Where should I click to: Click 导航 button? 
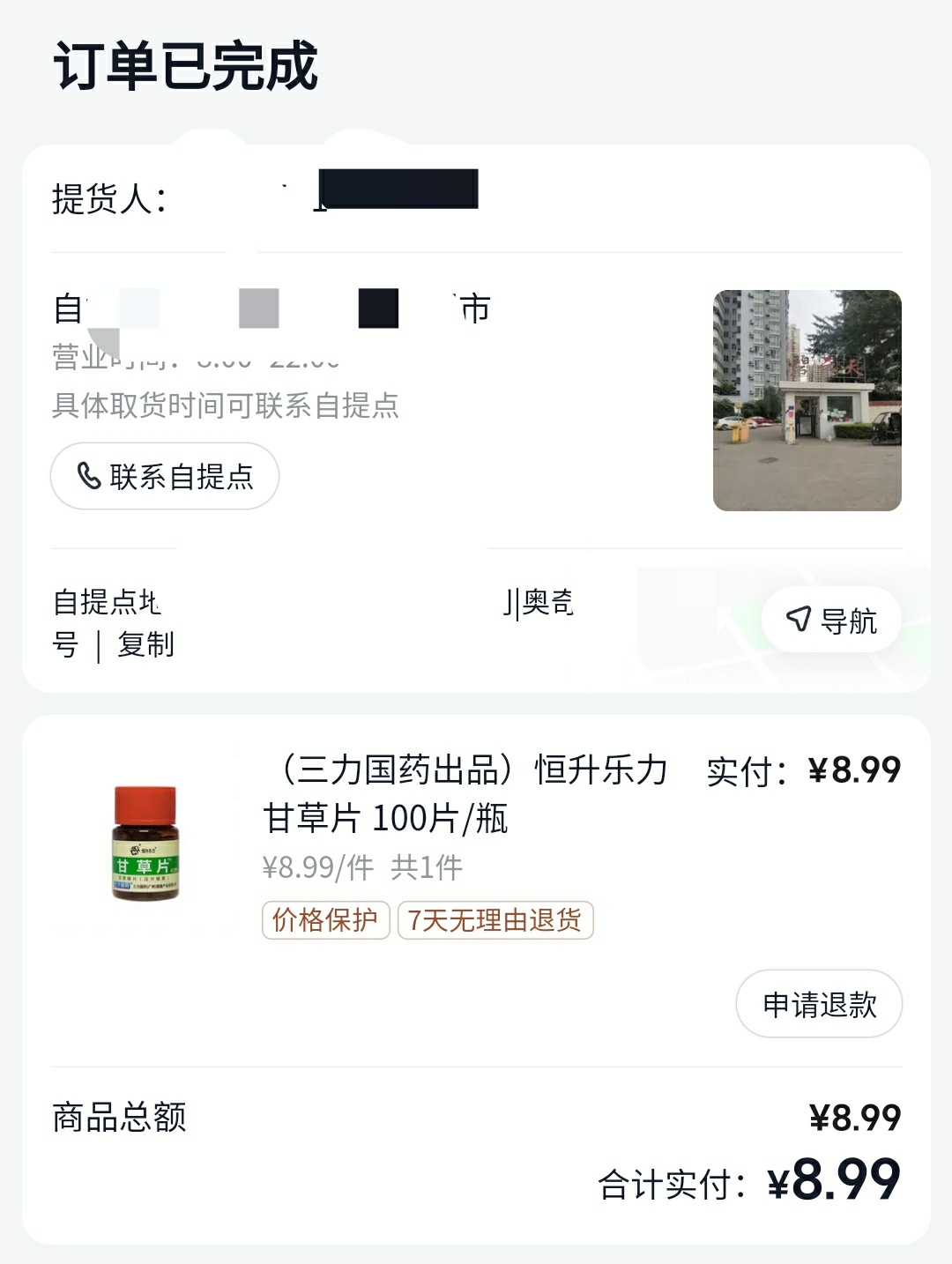click(x=831, y=620)
